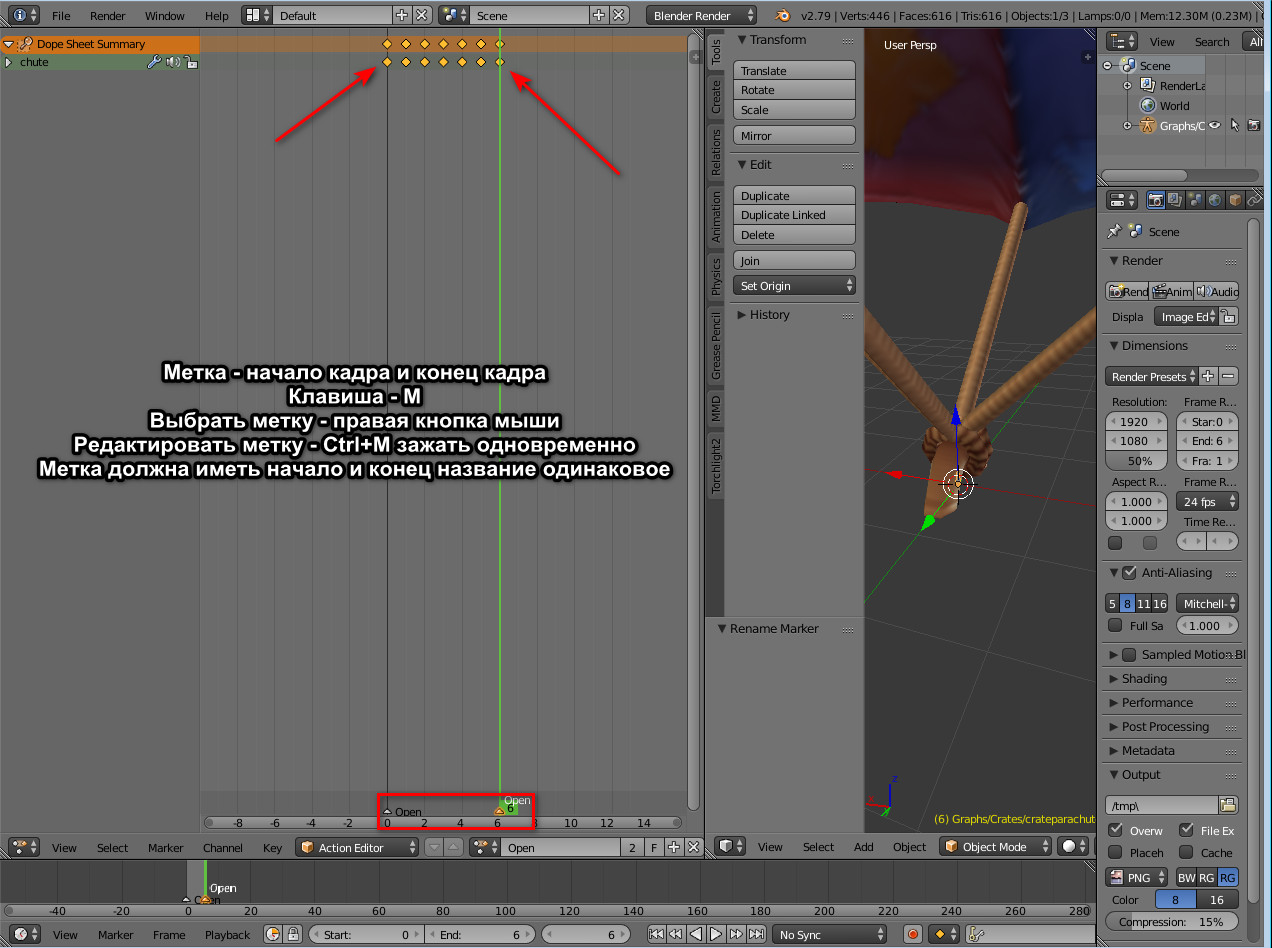The height and width of the screenshot is (948, 1272).
Task: Enable the Placeholders checkbox
Action: click(1115, 852)
